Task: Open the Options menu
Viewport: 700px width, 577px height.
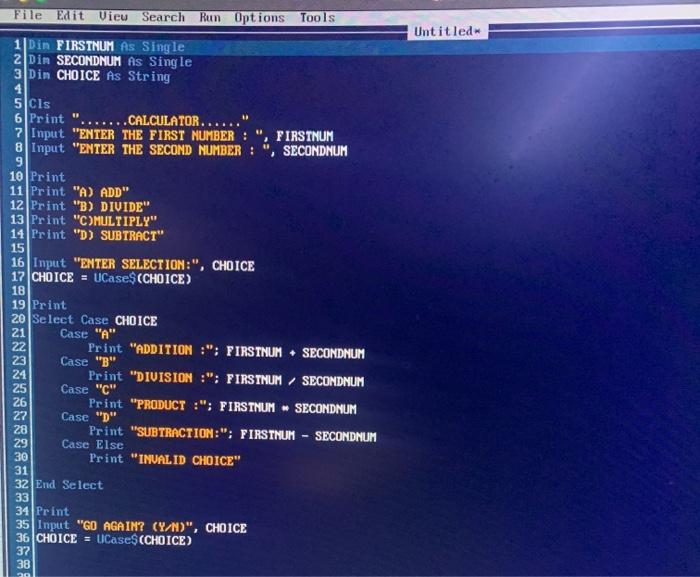Action: pos(259,18)
